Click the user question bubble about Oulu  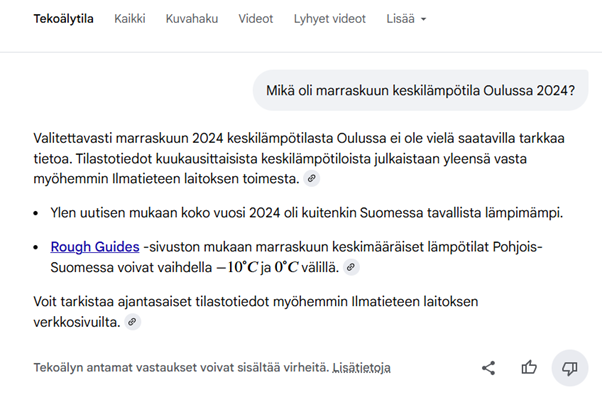click(x=420, y=92)
